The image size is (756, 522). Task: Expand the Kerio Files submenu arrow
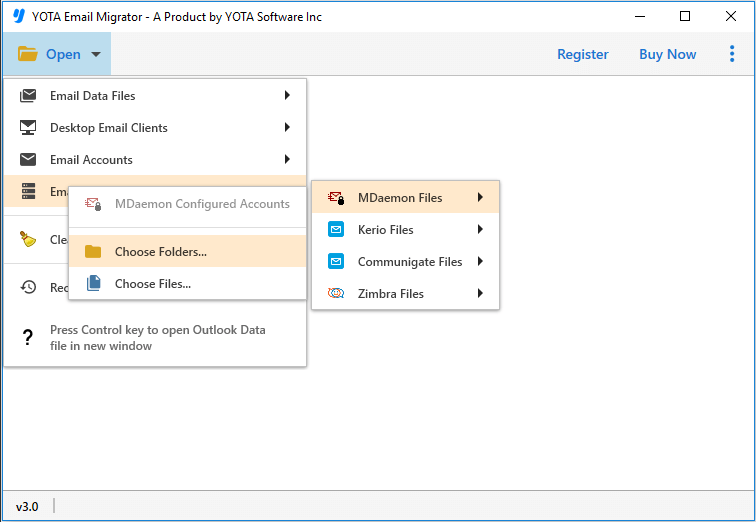[480, 229]
